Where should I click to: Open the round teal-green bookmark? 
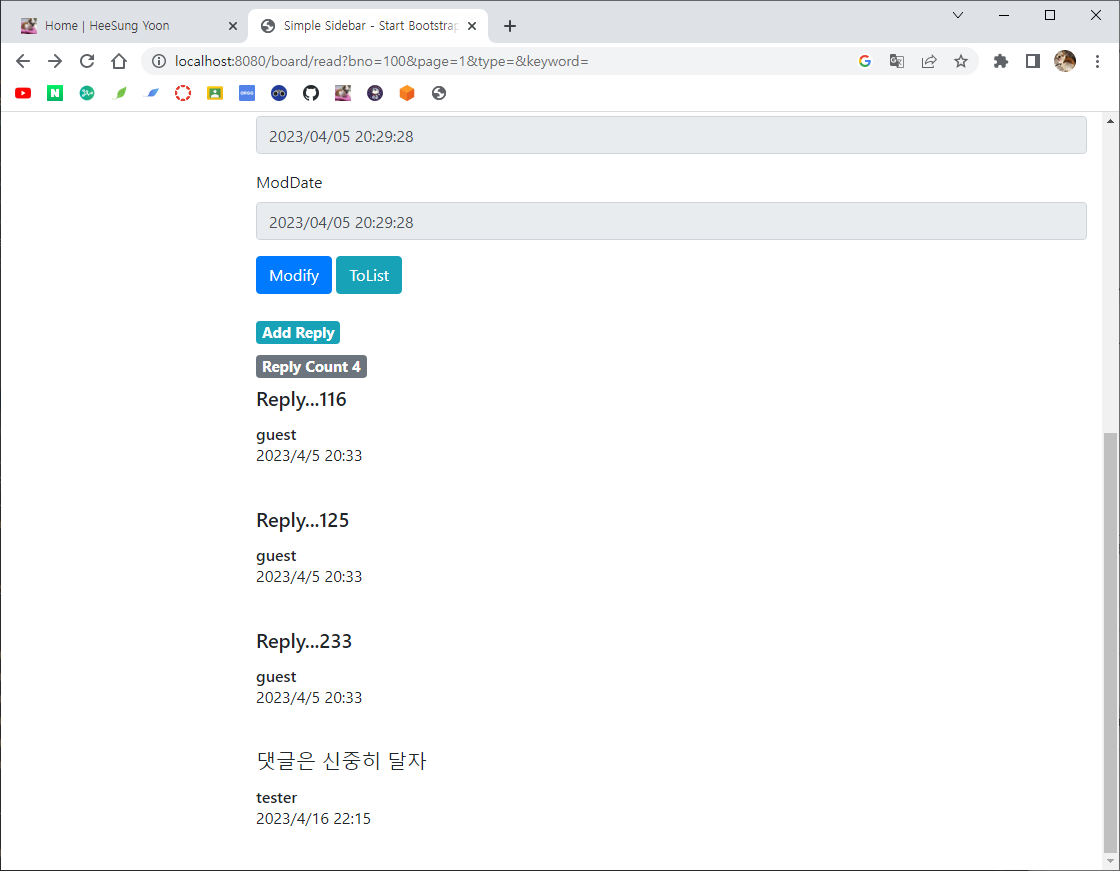point(87,93)
